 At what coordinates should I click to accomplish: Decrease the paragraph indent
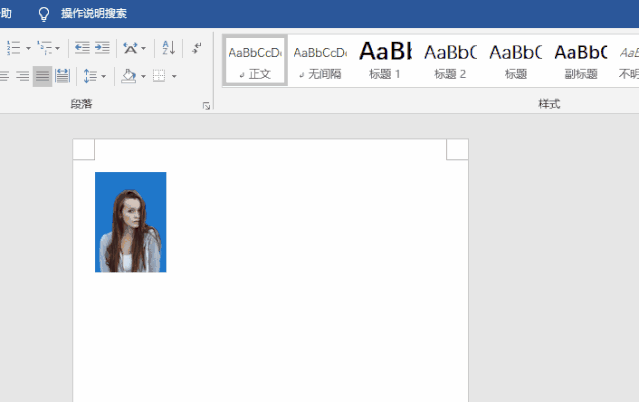click(81, 47)
